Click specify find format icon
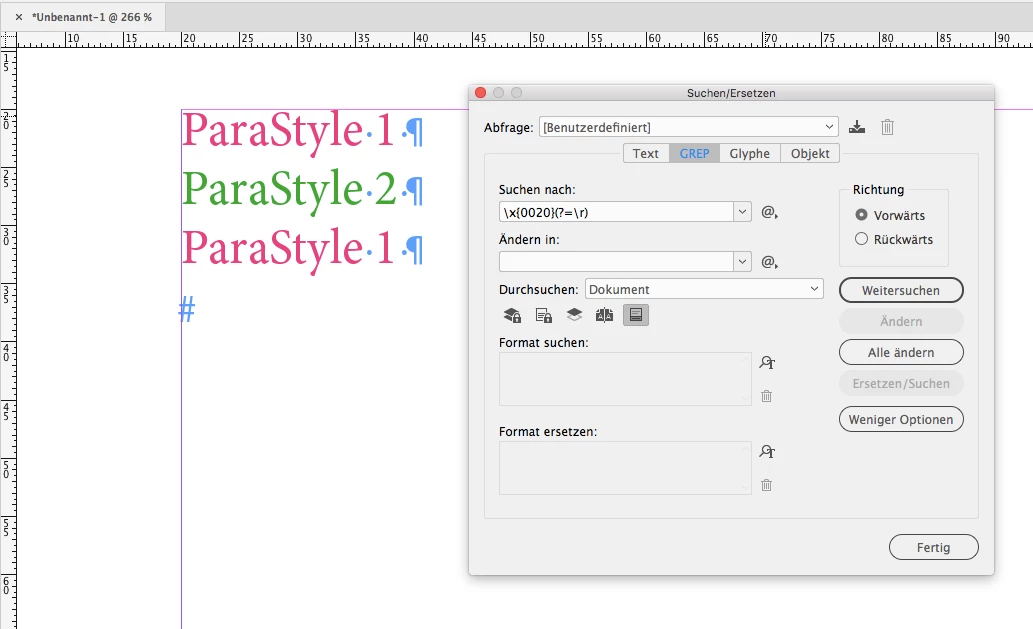The image size is (1033, 629). point(767,362)
